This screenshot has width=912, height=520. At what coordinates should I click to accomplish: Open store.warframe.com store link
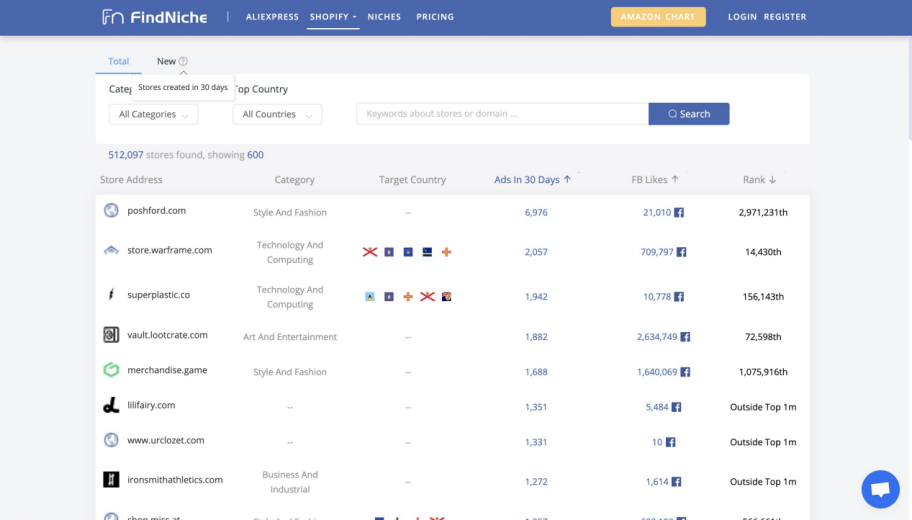170,250
